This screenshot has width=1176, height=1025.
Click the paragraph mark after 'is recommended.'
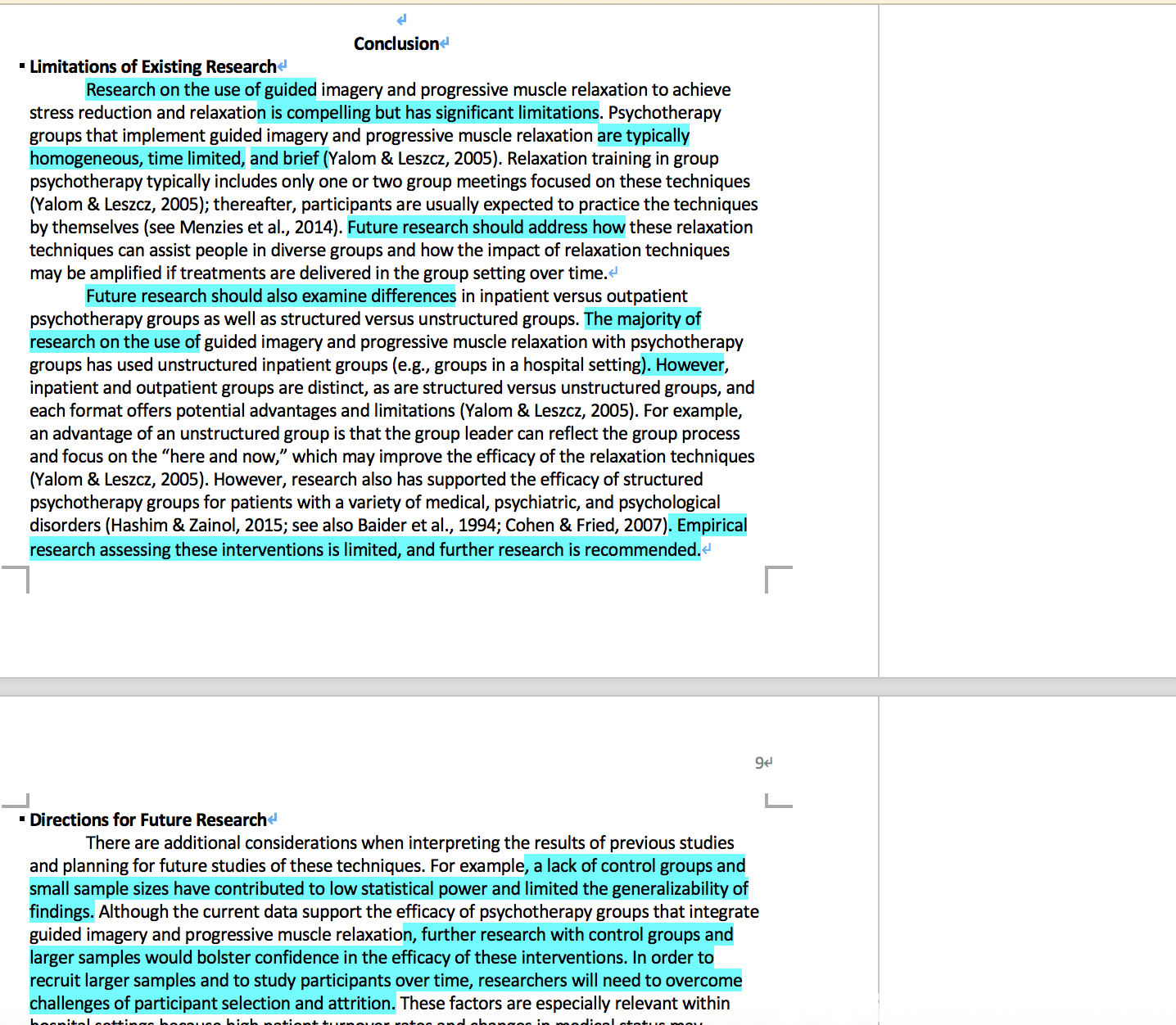tap(707, 550)
